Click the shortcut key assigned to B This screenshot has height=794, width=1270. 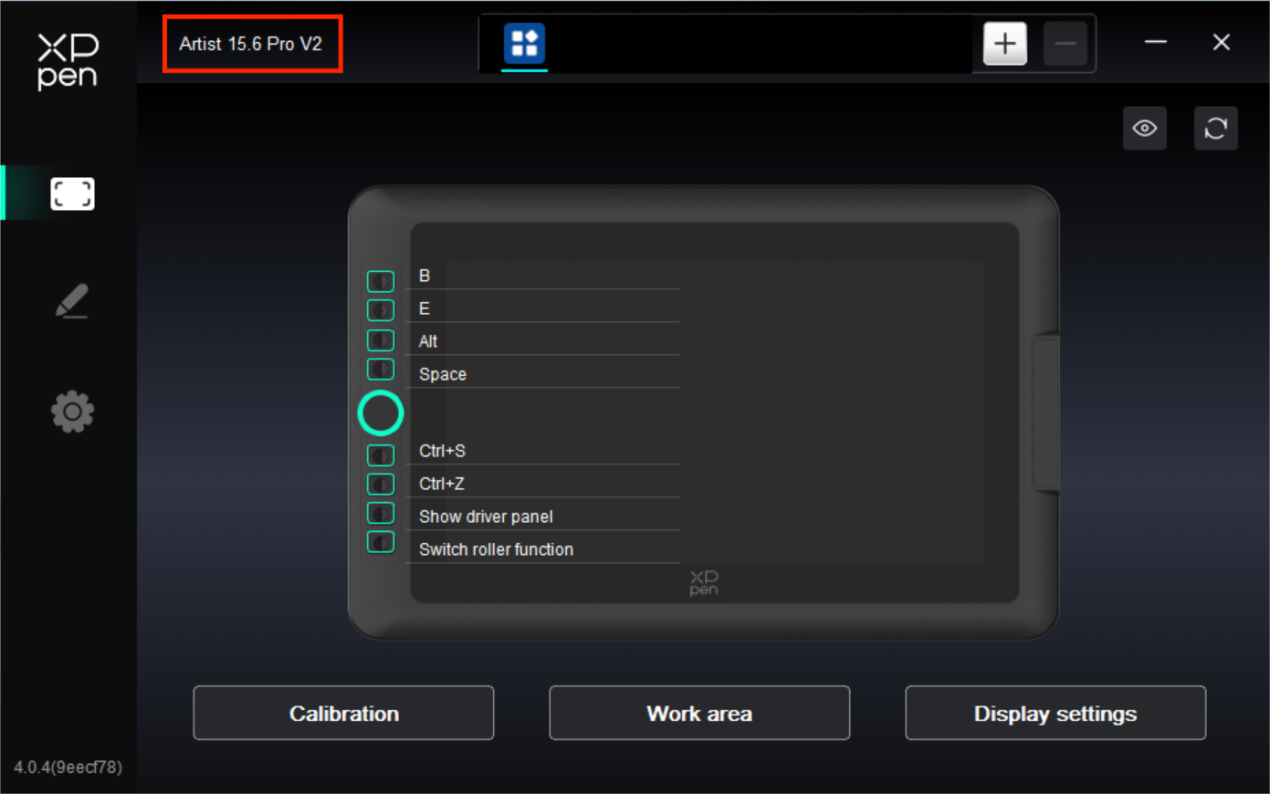tap(381, 281)
